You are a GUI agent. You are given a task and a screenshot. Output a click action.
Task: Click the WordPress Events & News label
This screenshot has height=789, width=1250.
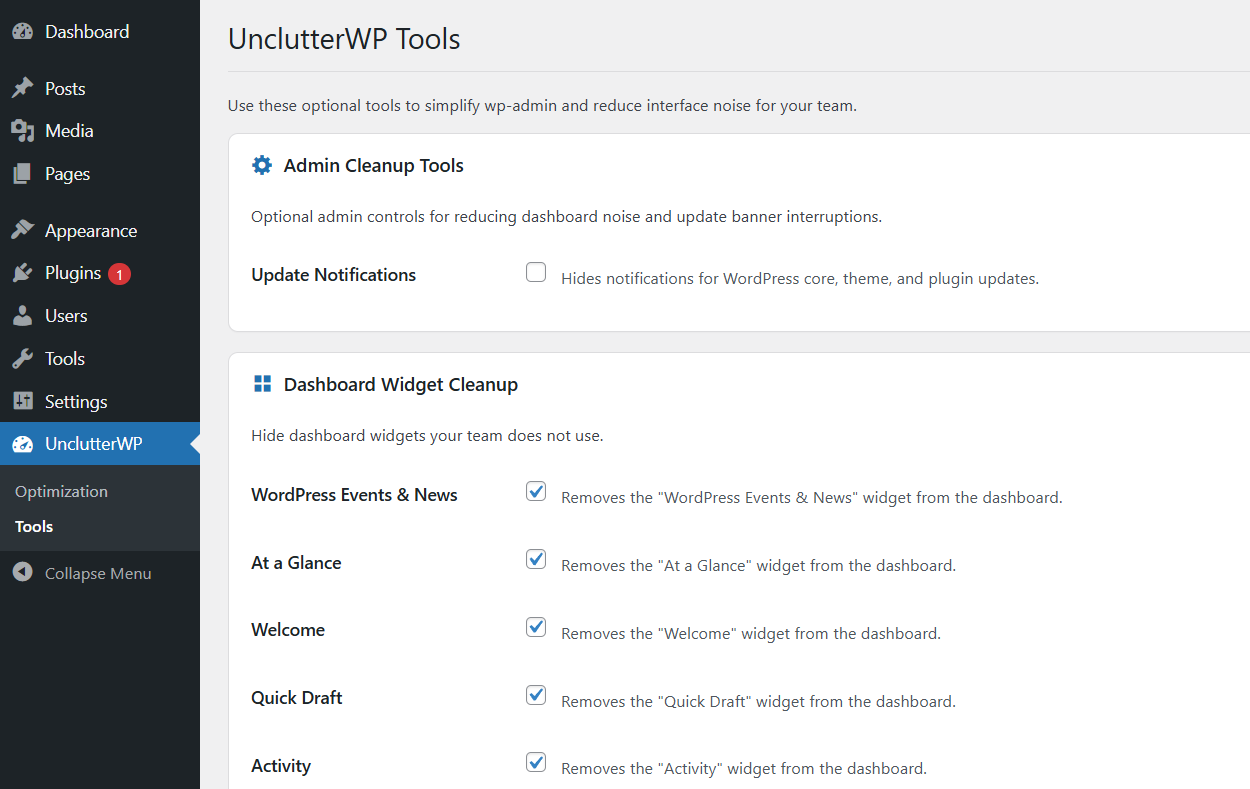[354, 495]
